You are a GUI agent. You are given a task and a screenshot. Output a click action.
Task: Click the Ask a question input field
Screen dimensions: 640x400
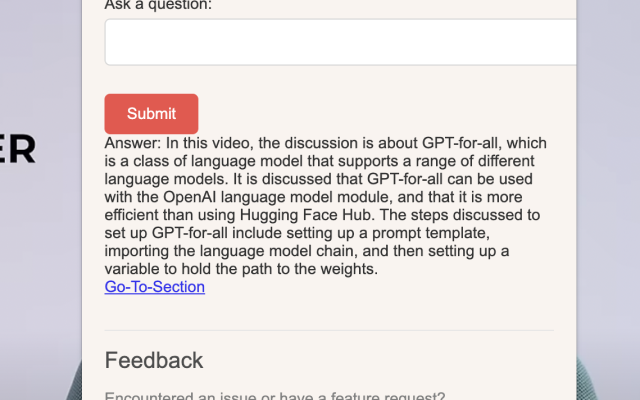coord(340,42)
